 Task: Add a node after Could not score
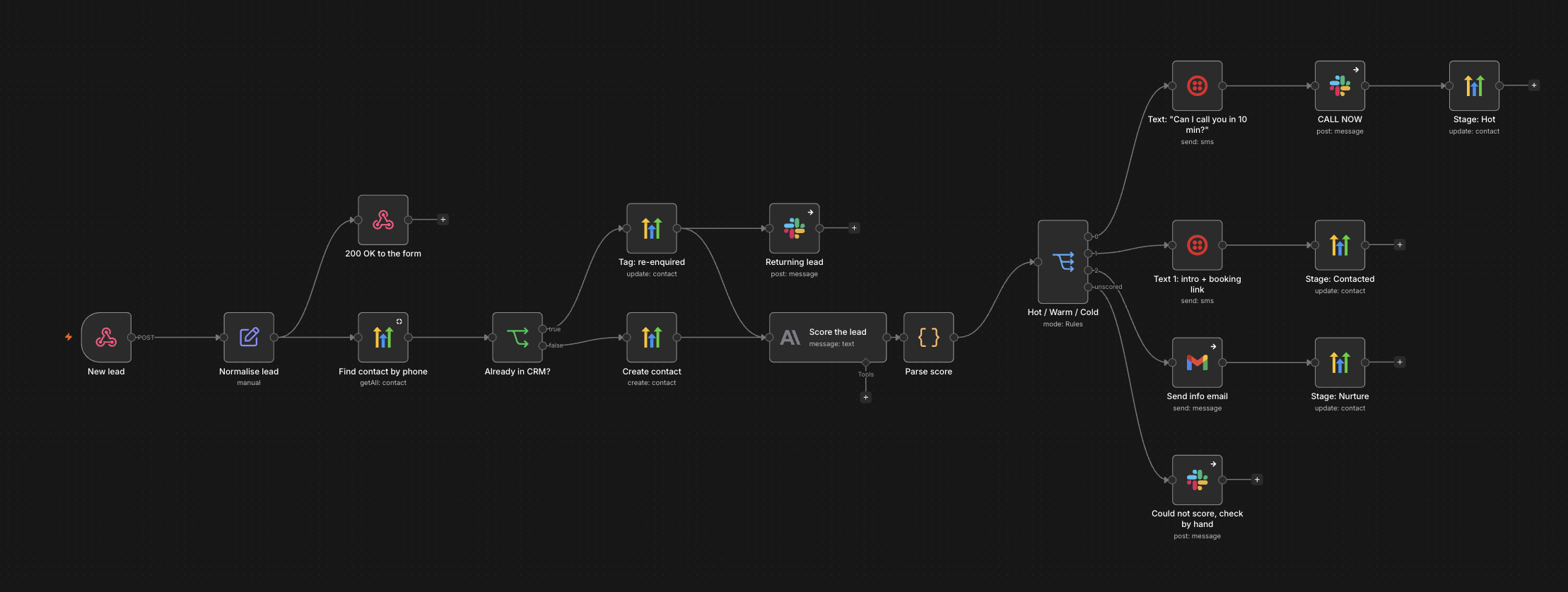[1257, 480]
